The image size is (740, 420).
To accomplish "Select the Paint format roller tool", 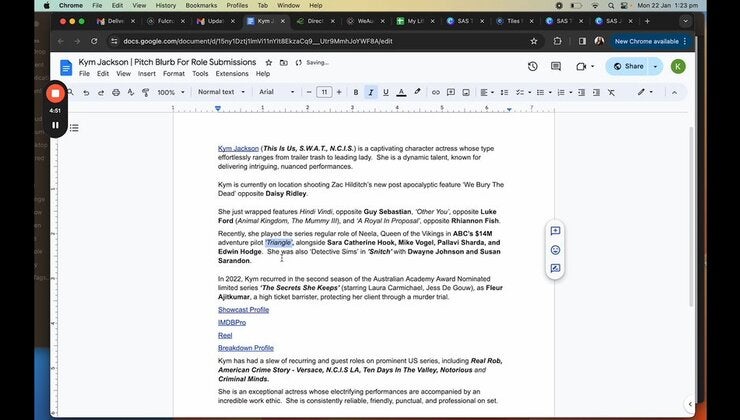I will point(146,92).
